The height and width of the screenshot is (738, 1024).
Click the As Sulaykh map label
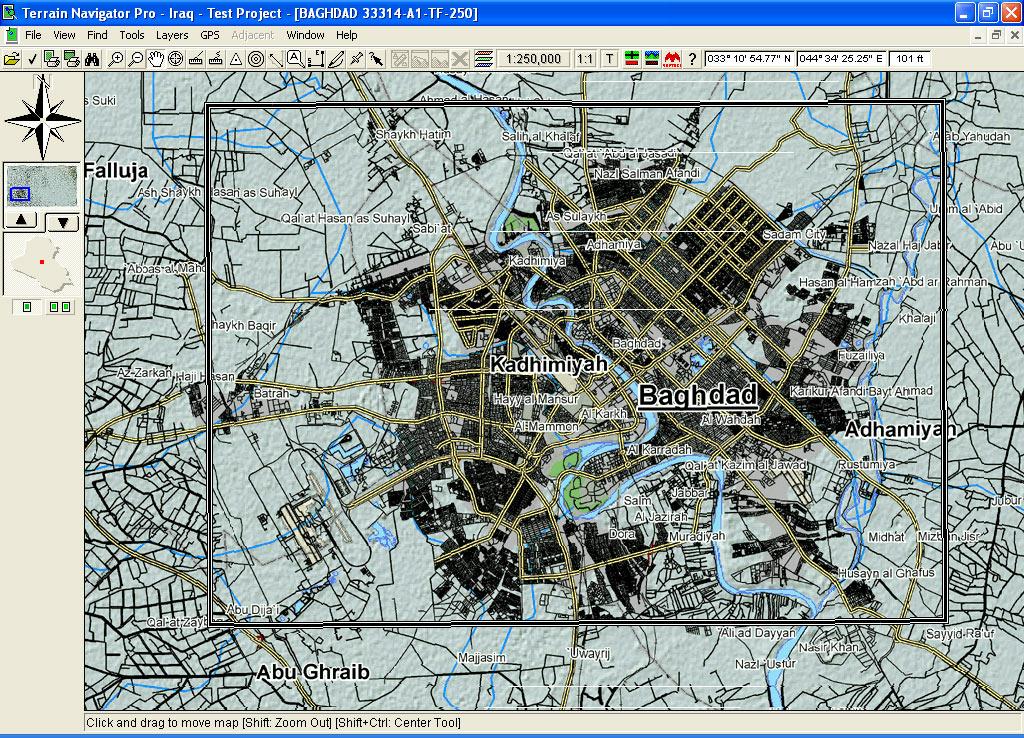tap(576, 216)
